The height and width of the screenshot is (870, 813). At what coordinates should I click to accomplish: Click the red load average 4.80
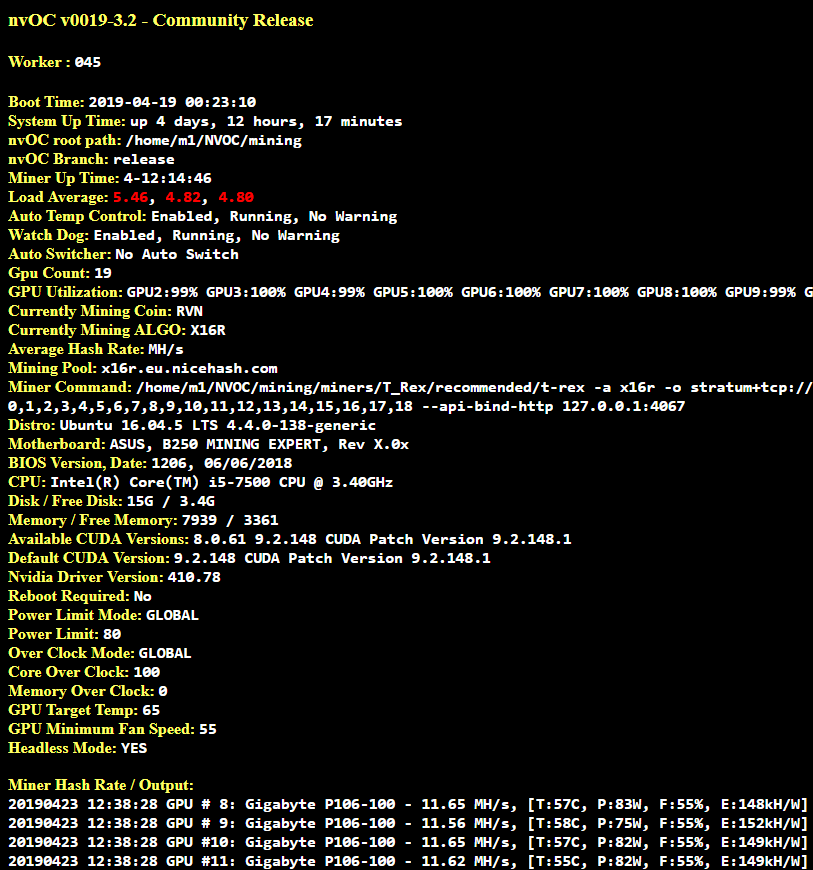(x=236, y=198)
